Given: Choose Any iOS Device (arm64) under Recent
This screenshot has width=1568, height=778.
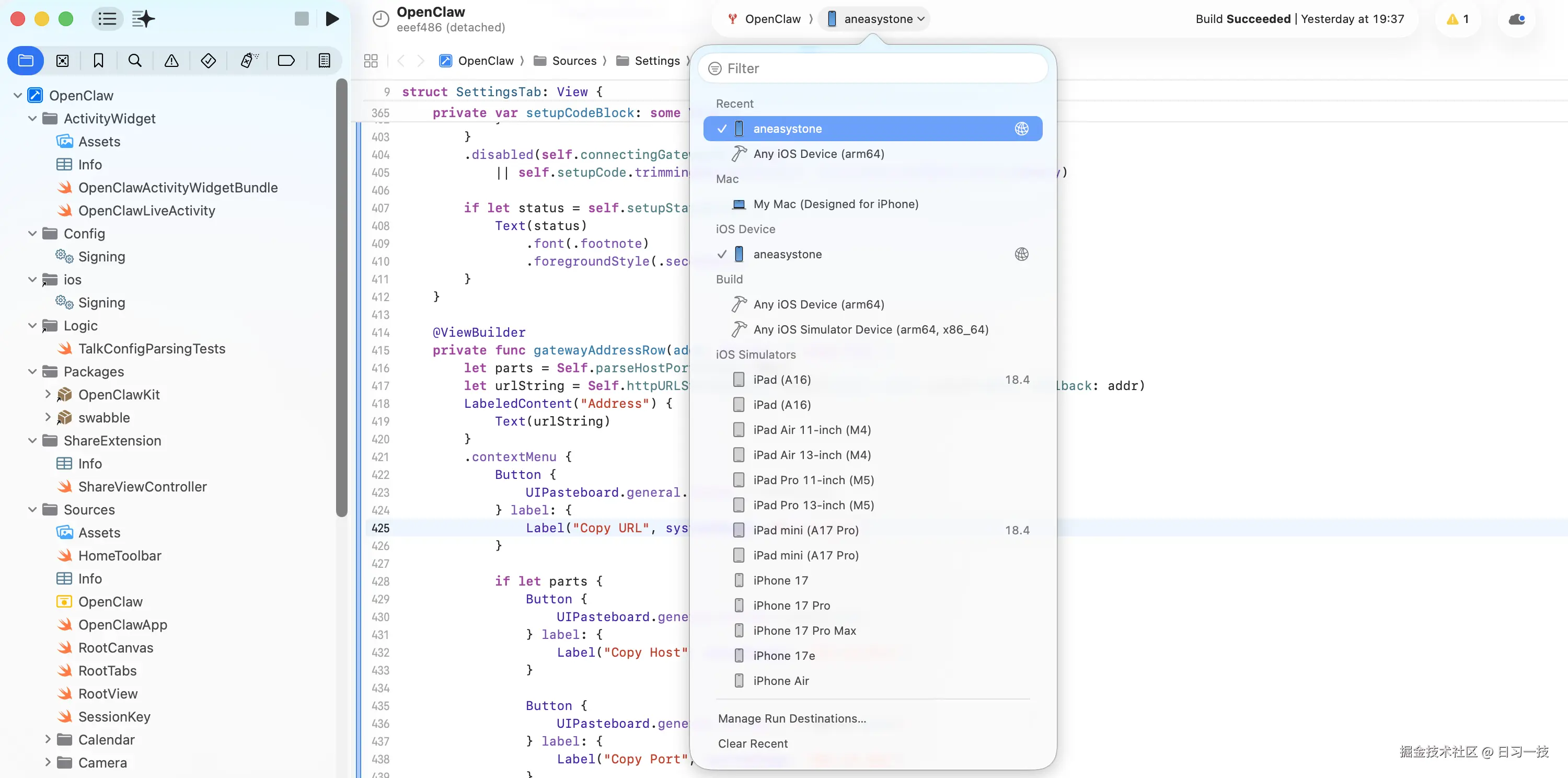Looking at the screenshot, I should [x=872, y=154].
